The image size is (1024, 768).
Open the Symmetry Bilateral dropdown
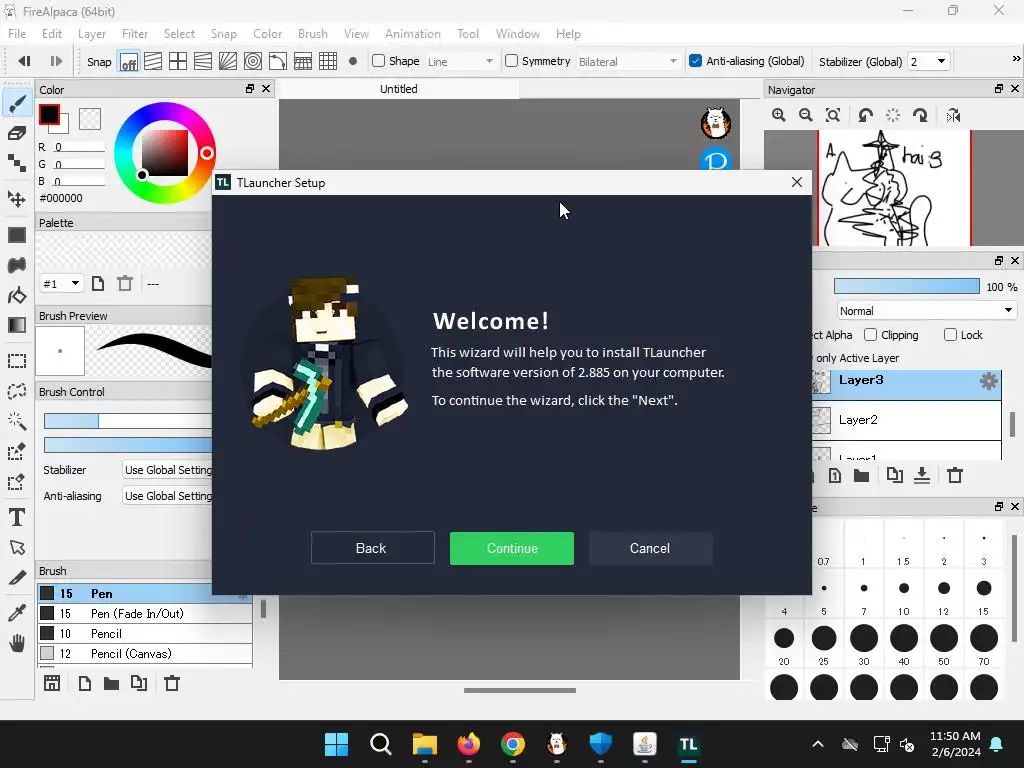tap(628, 61)
